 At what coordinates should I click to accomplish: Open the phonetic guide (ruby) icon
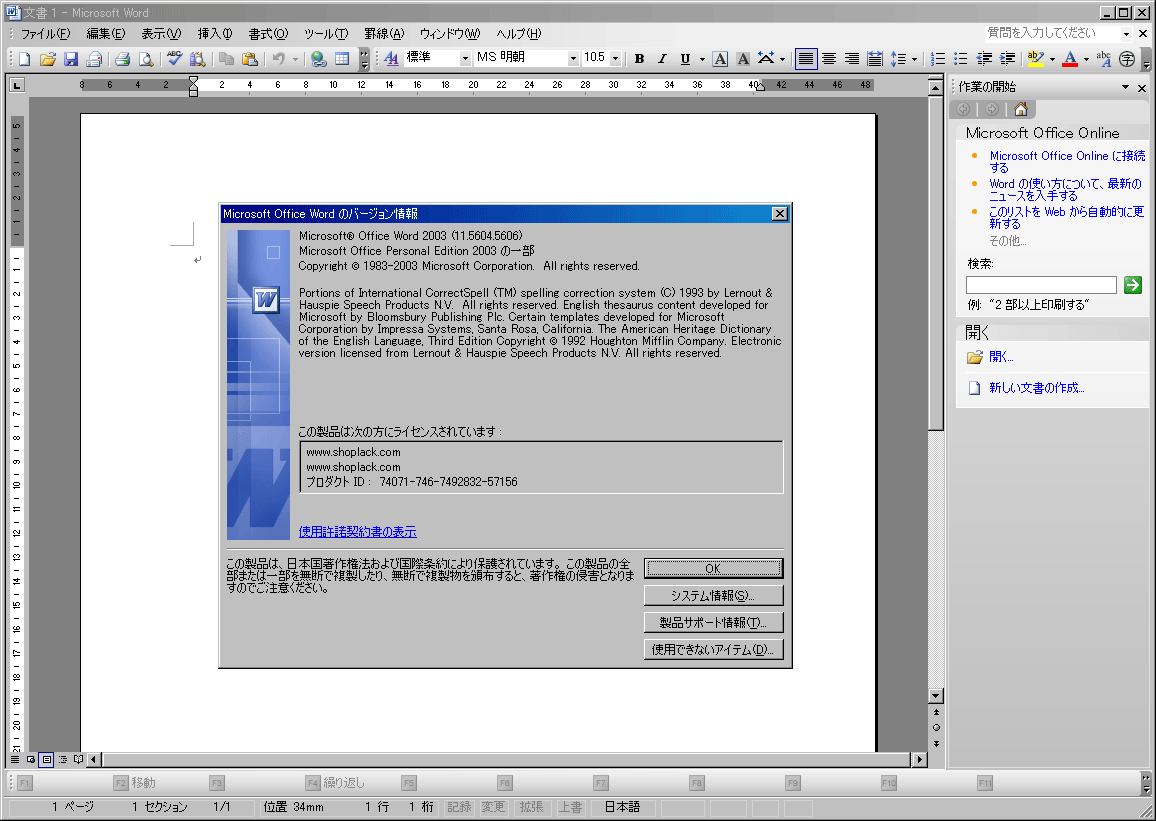pyautogui.click(x=1104, y=59)
